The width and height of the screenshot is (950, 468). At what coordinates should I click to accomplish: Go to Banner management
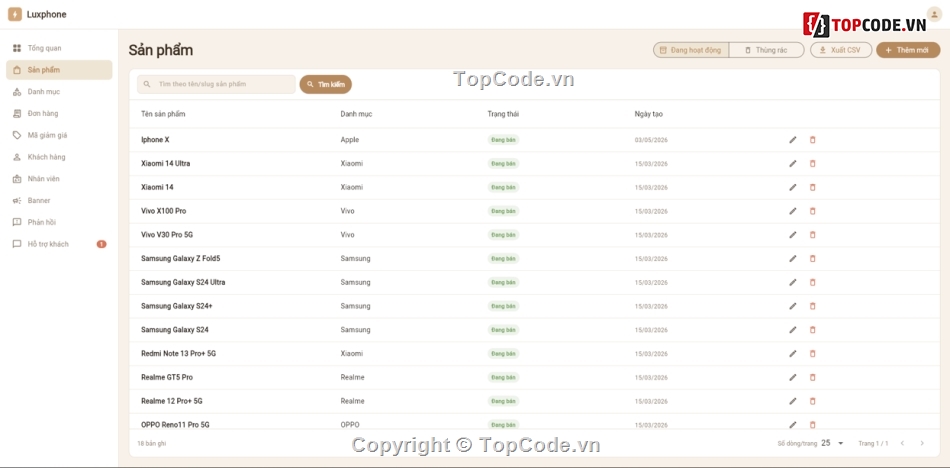59,201
